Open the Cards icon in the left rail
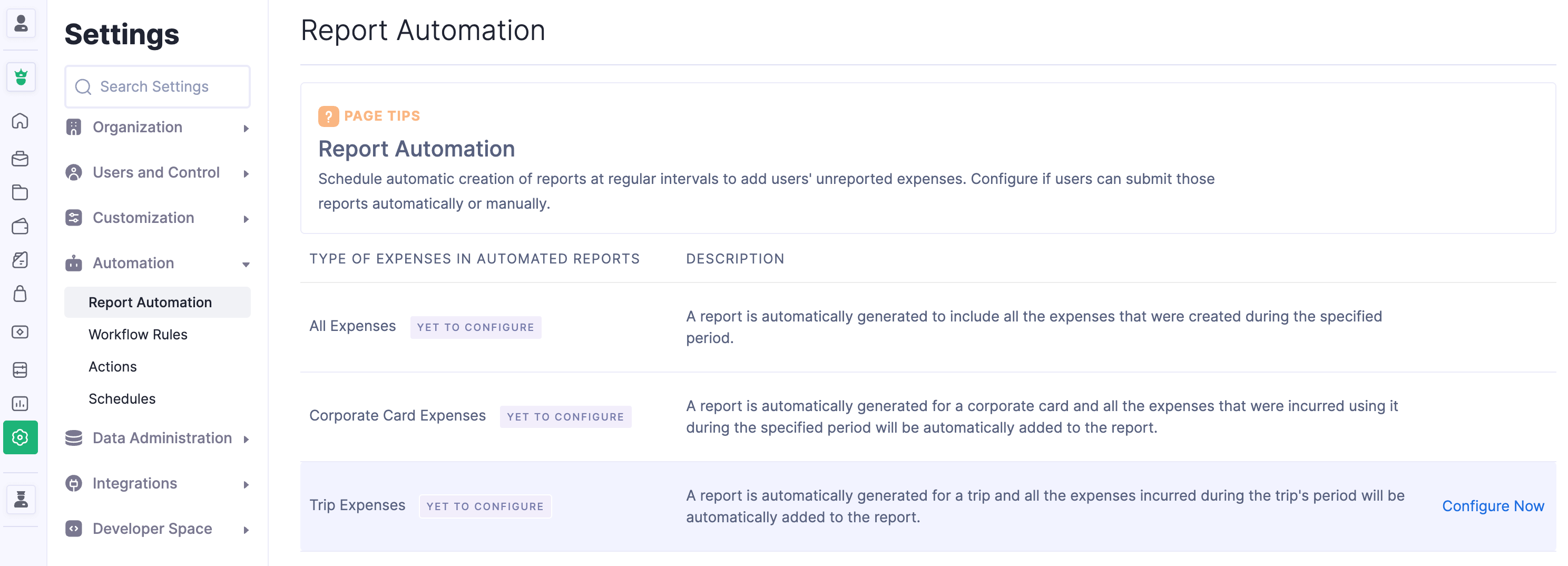The image size is (1568, 566). coord(21,369)
